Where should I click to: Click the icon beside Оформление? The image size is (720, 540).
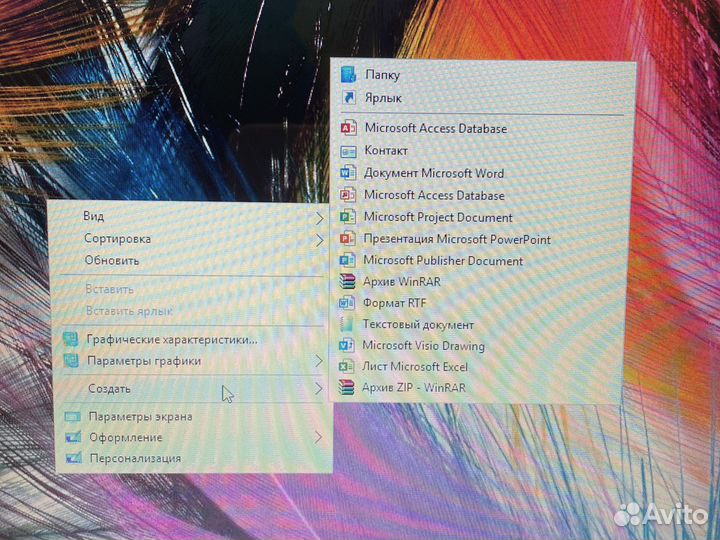pos(73,437)
